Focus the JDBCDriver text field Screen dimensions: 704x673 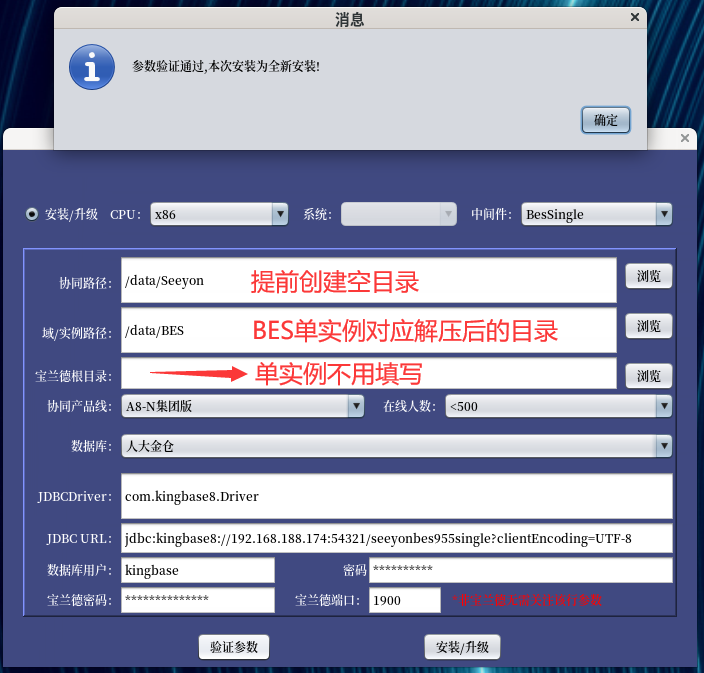[x=397, y=496]
